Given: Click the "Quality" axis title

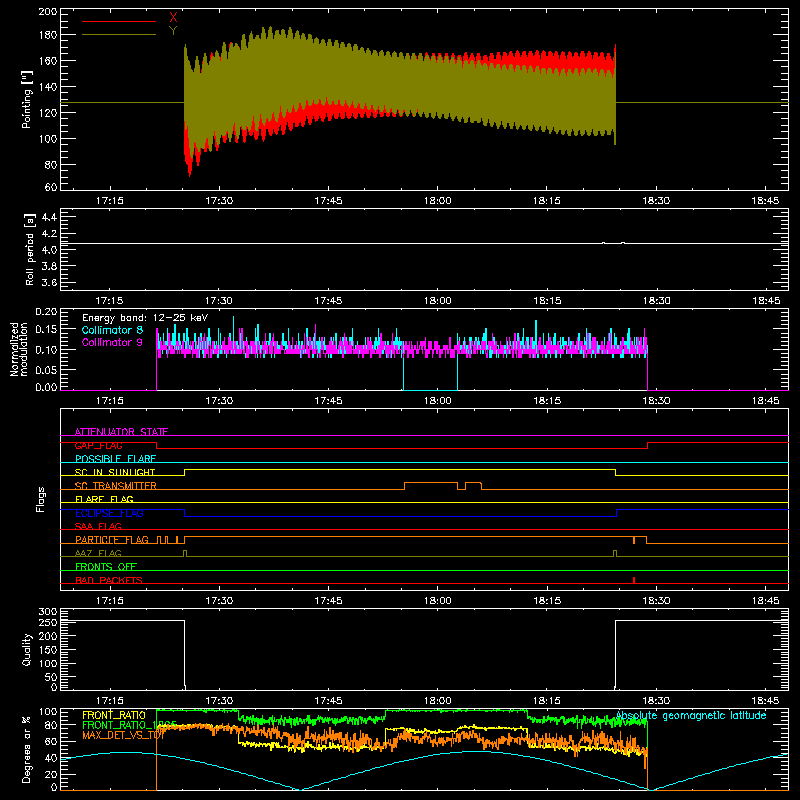Looking at the screenshot, I should pos(27,649).
